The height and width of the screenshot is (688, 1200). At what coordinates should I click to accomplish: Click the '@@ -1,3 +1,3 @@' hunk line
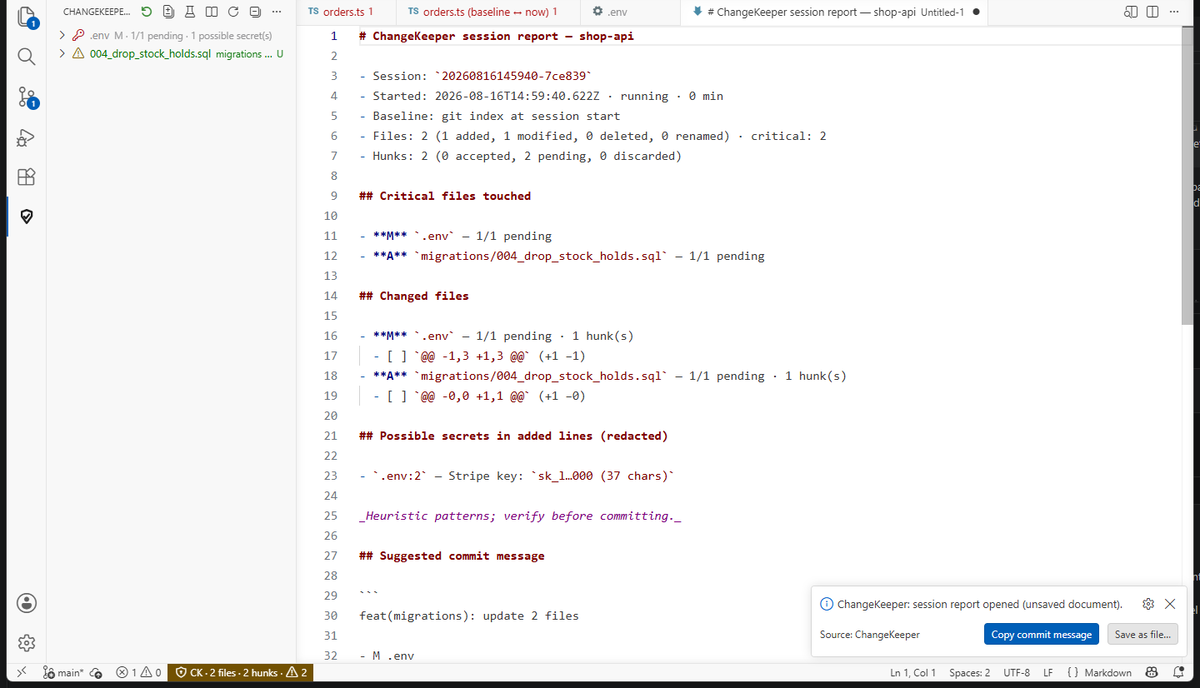[x=479, y=356]
